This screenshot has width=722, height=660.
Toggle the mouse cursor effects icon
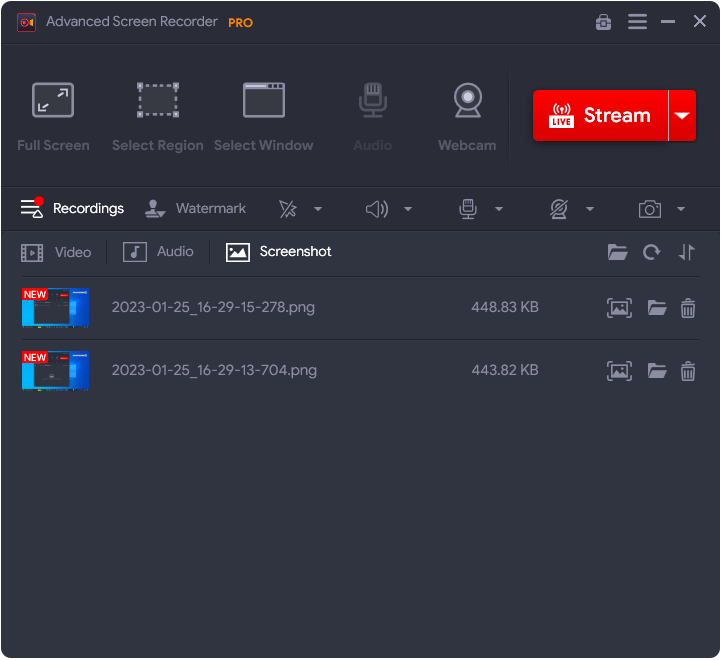click(x=288, y=209)
